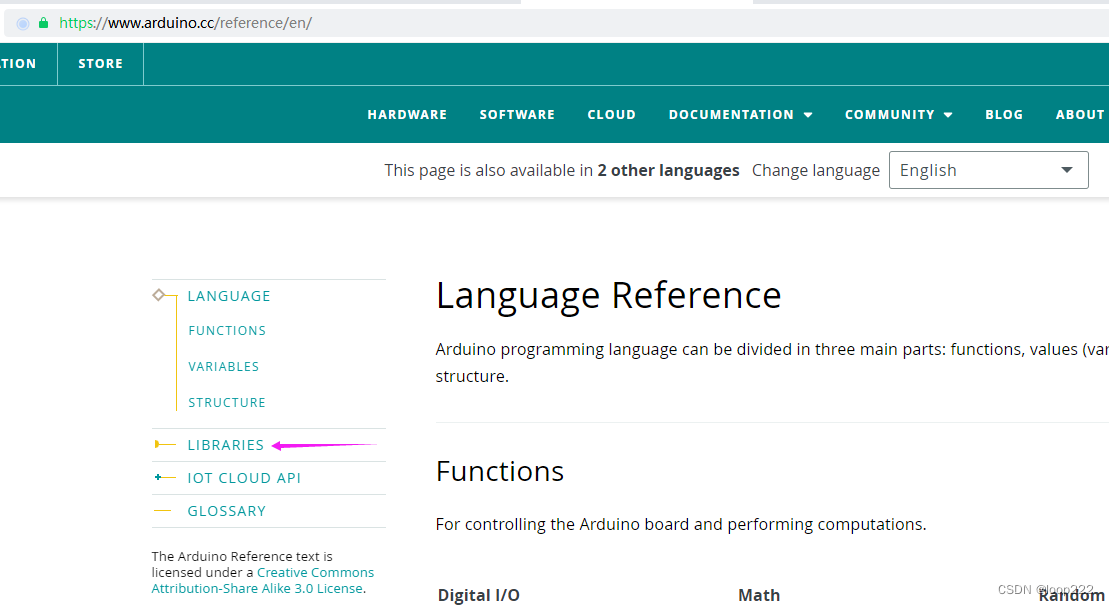Open the English language combo box
Screen dimensions: 1109x606
point(988,170)
